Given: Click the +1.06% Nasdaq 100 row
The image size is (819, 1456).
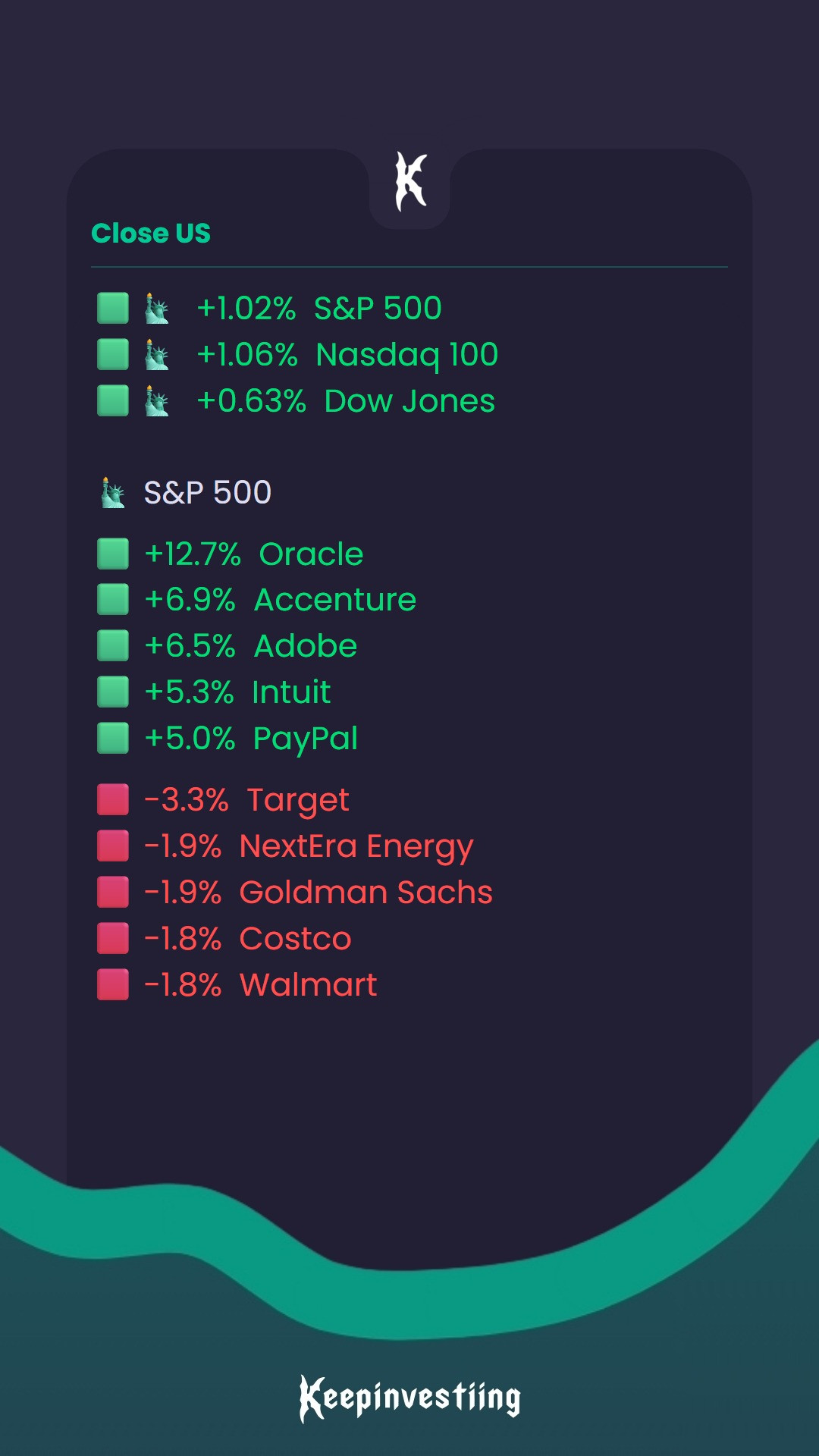Looking at the screenshot, I should (347, 355).
